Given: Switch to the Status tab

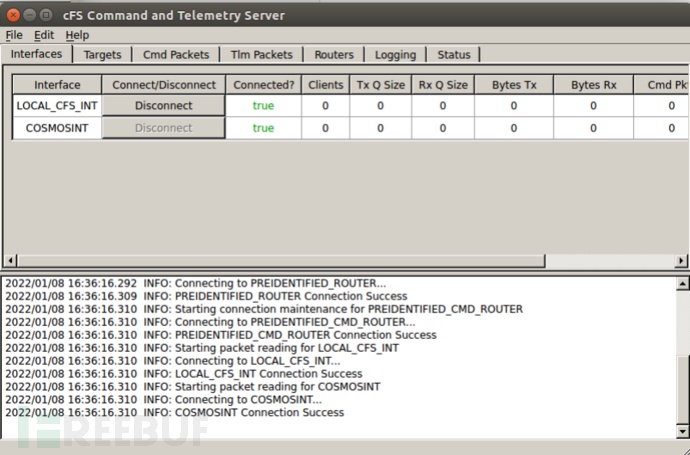Looking at the screenshot, I should pos(454,55).
